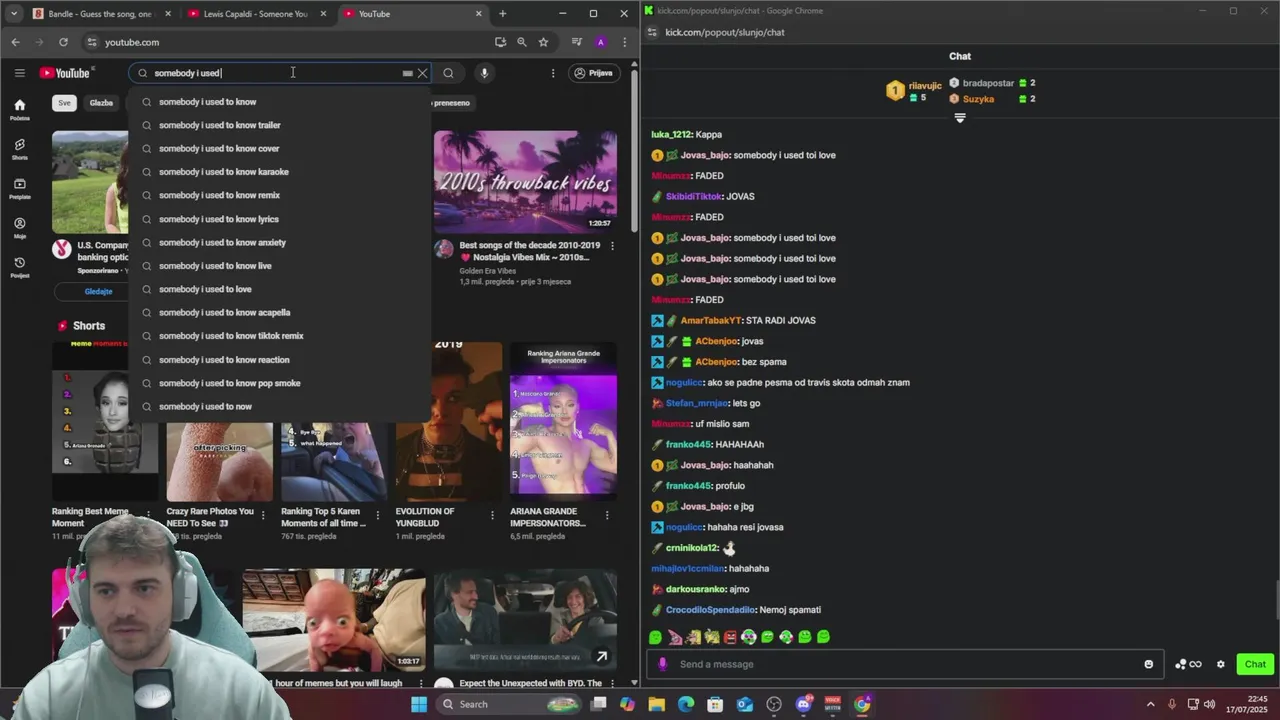The image size is (1280, 720).
Task: Open the YouTube hamburger guide menu
Action: click(x=19, y=73)
